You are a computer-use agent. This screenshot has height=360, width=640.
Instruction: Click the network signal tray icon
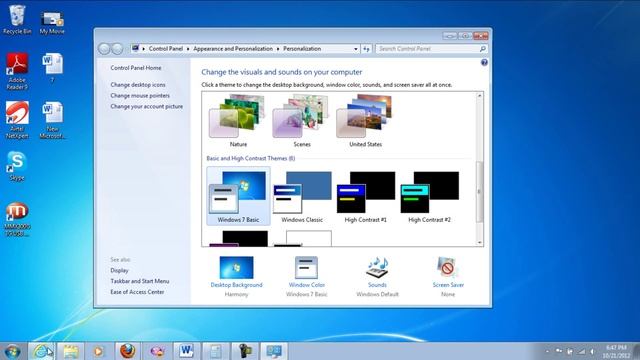[x=581, y=351]
